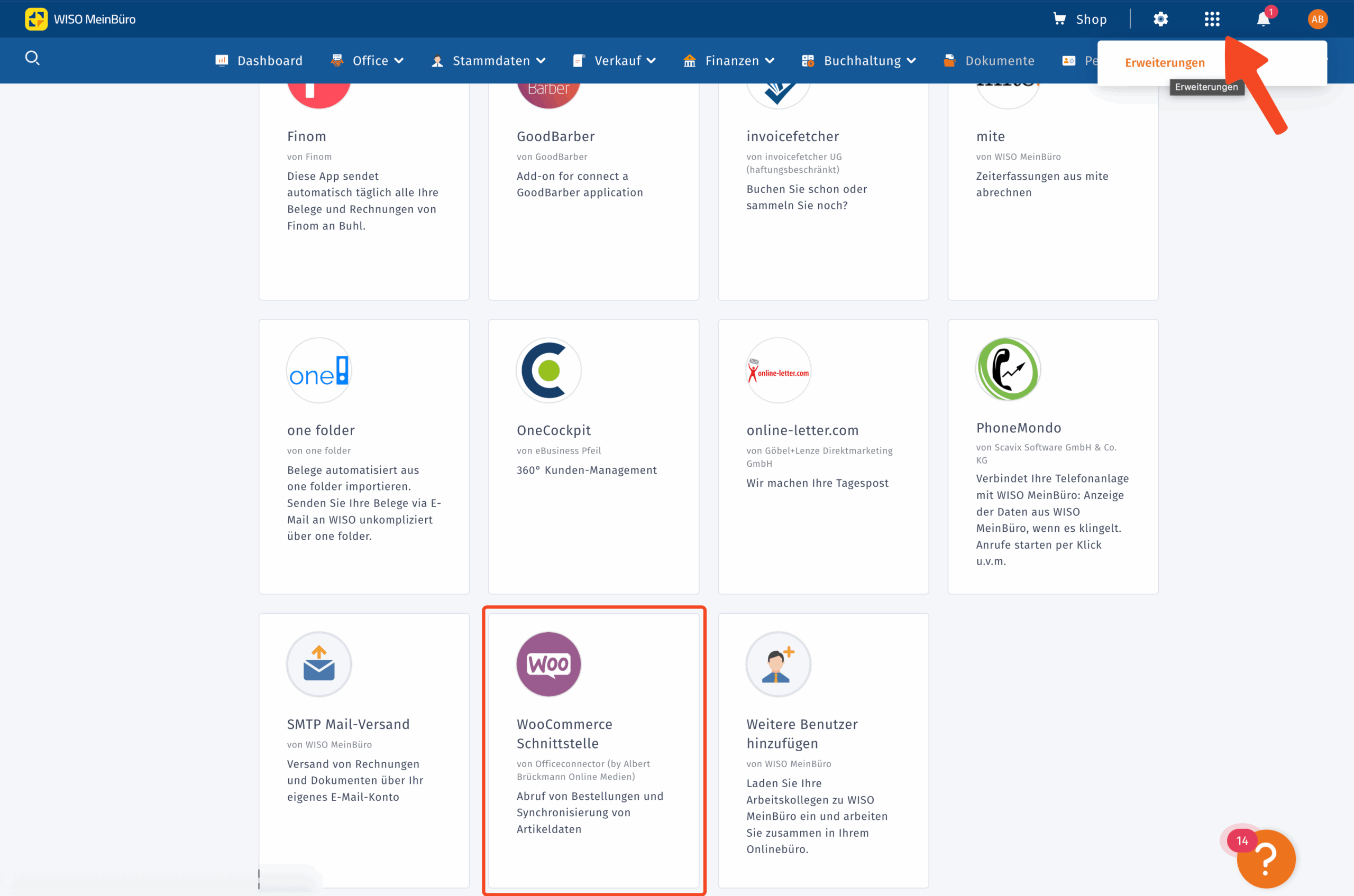Click the PhoneMondo phone logo

[x=1008, y=369]
